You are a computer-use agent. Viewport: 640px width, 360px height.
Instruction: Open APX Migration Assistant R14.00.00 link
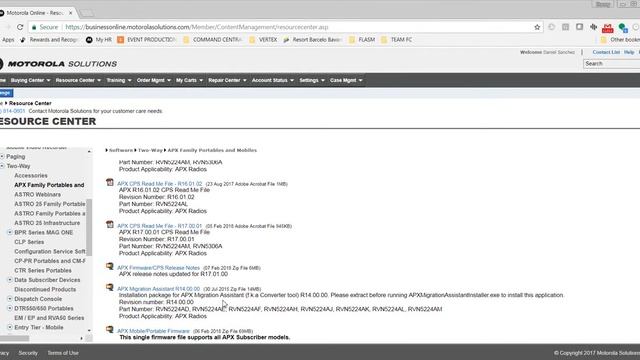point(158,289)
